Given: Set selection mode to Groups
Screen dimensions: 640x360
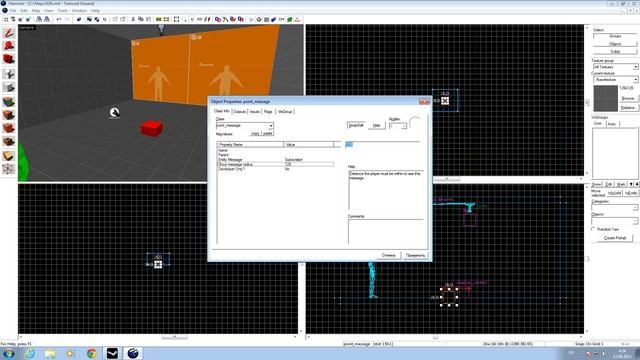Looking at the screenshot, I should [615, 36].
